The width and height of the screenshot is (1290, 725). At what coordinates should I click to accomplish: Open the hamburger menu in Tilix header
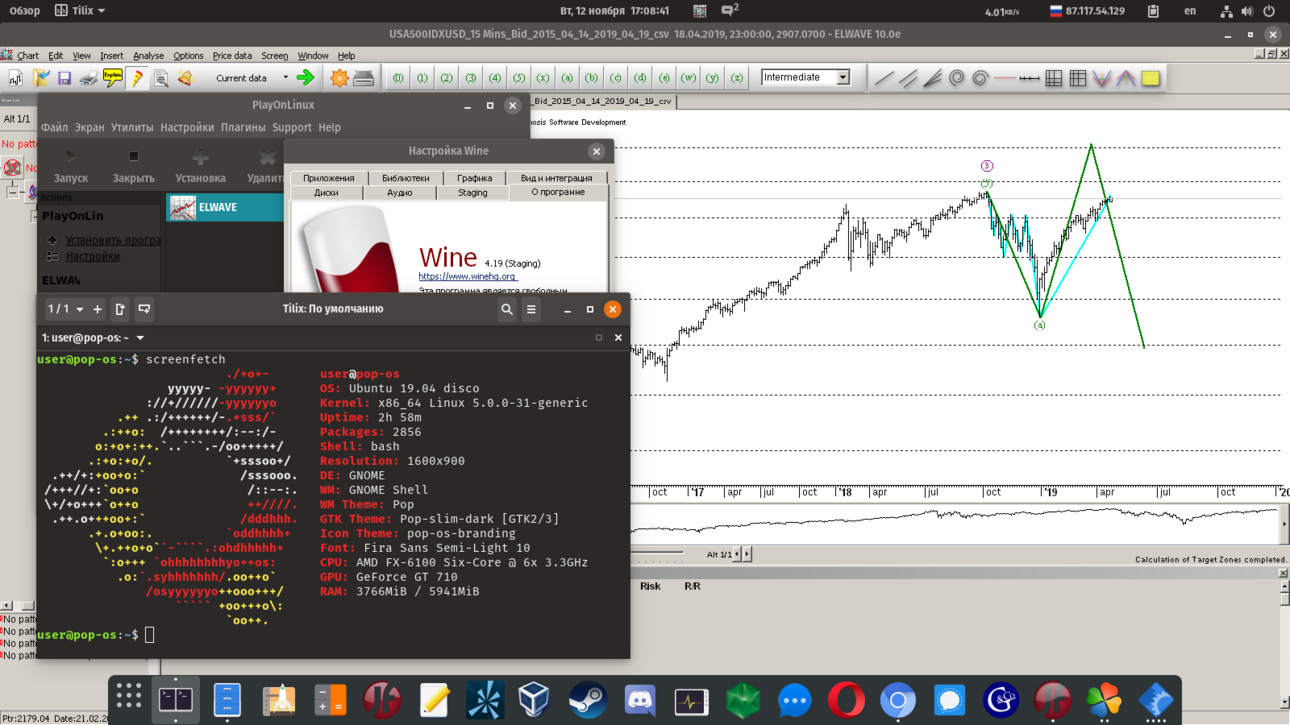pos(531,309)
